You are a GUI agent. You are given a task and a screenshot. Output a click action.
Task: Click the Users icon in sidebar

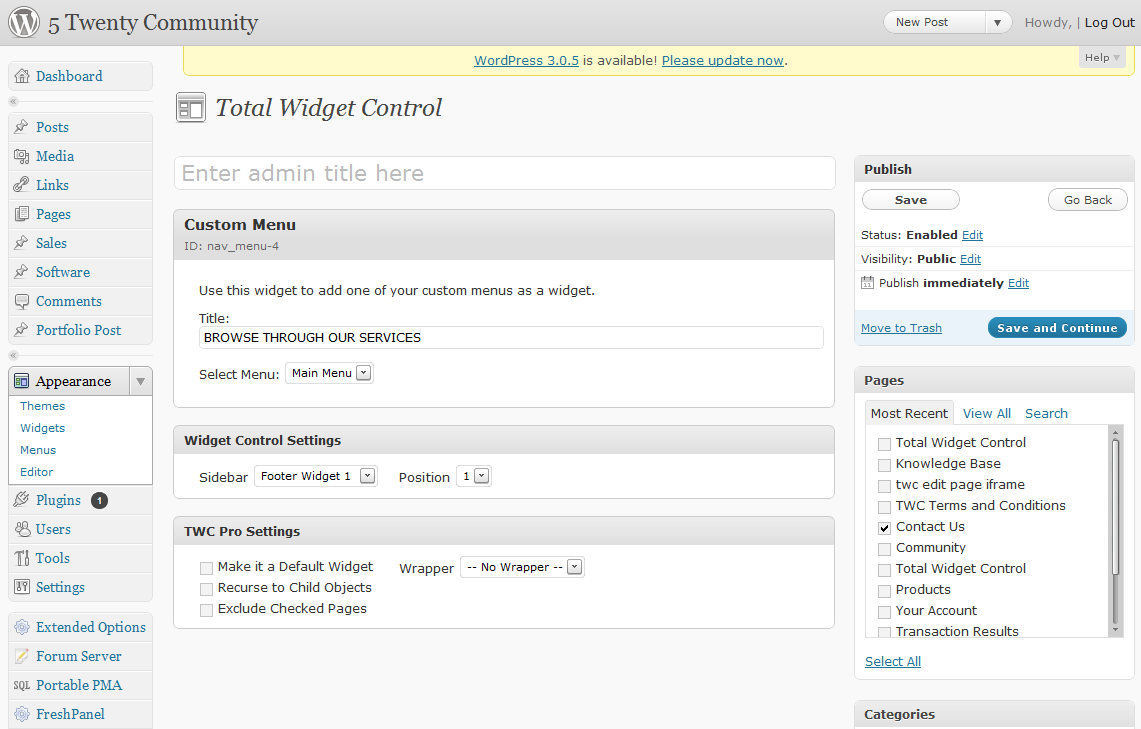[x=22, y=529]
